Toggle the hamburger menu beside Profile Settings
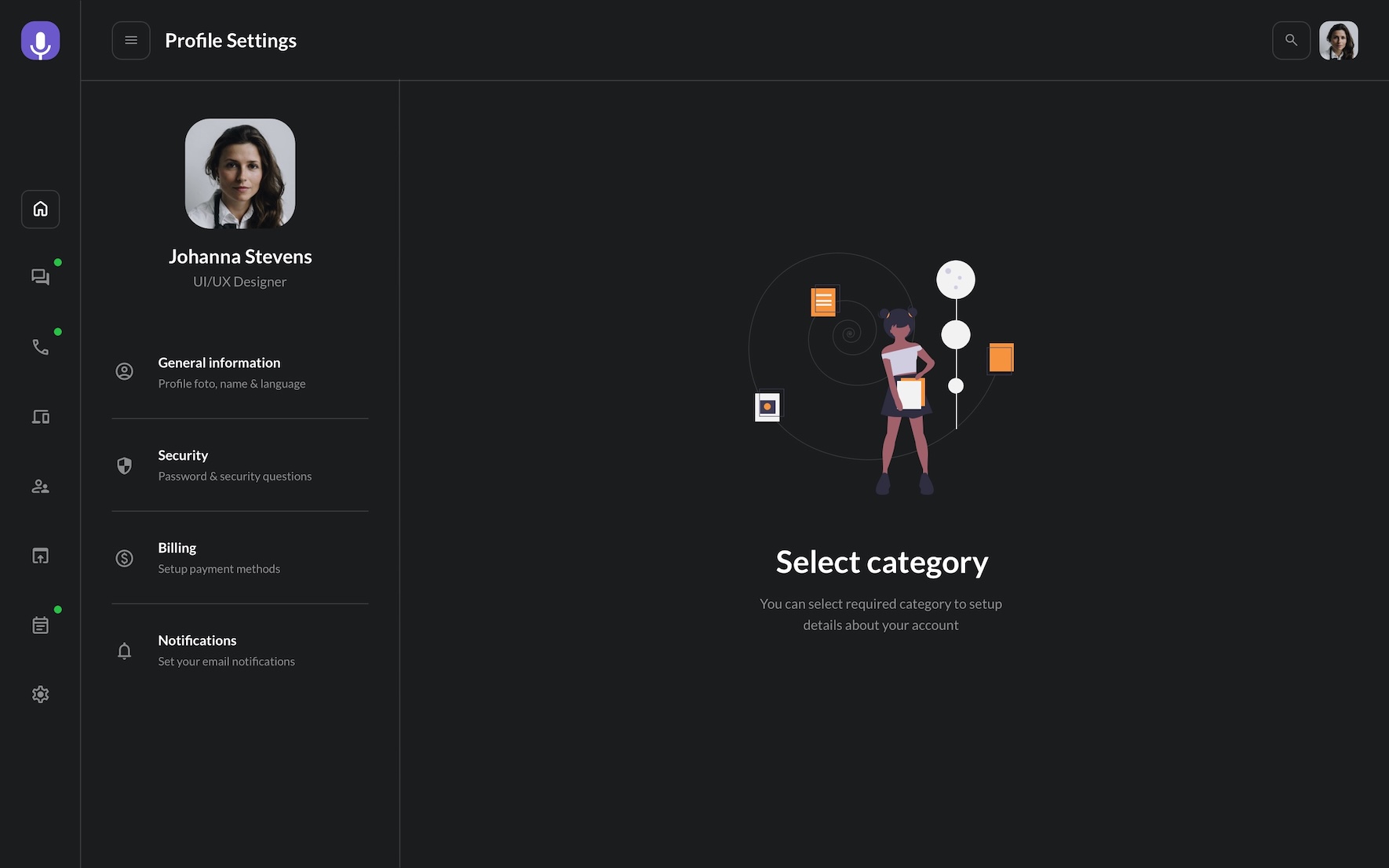The image size is (1389, 868). pos(131,40)
